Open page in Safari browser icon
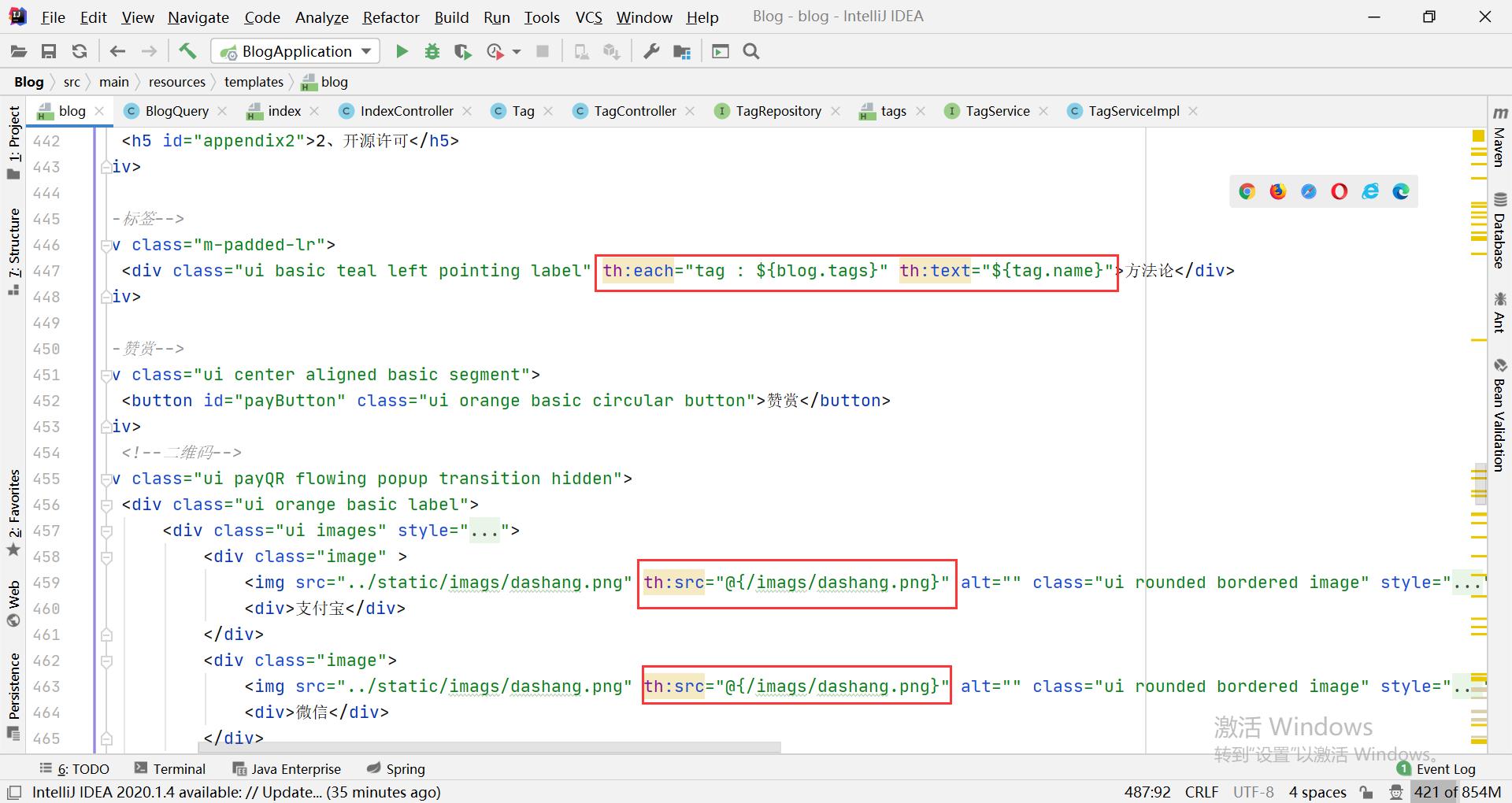This screenshot has width=1512, height=803. [1308, 191]
